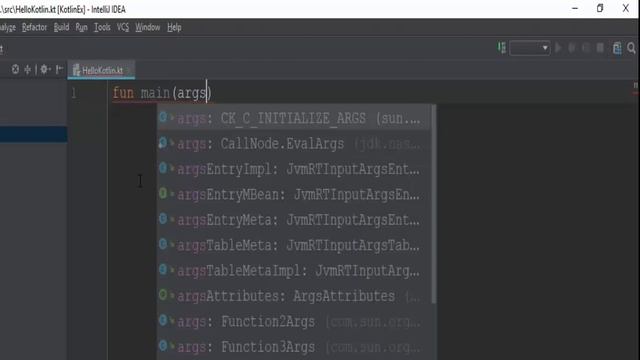Select suggestion argsTableMetaImpl
The image size is (640, 360).
(x=293, y=271)
